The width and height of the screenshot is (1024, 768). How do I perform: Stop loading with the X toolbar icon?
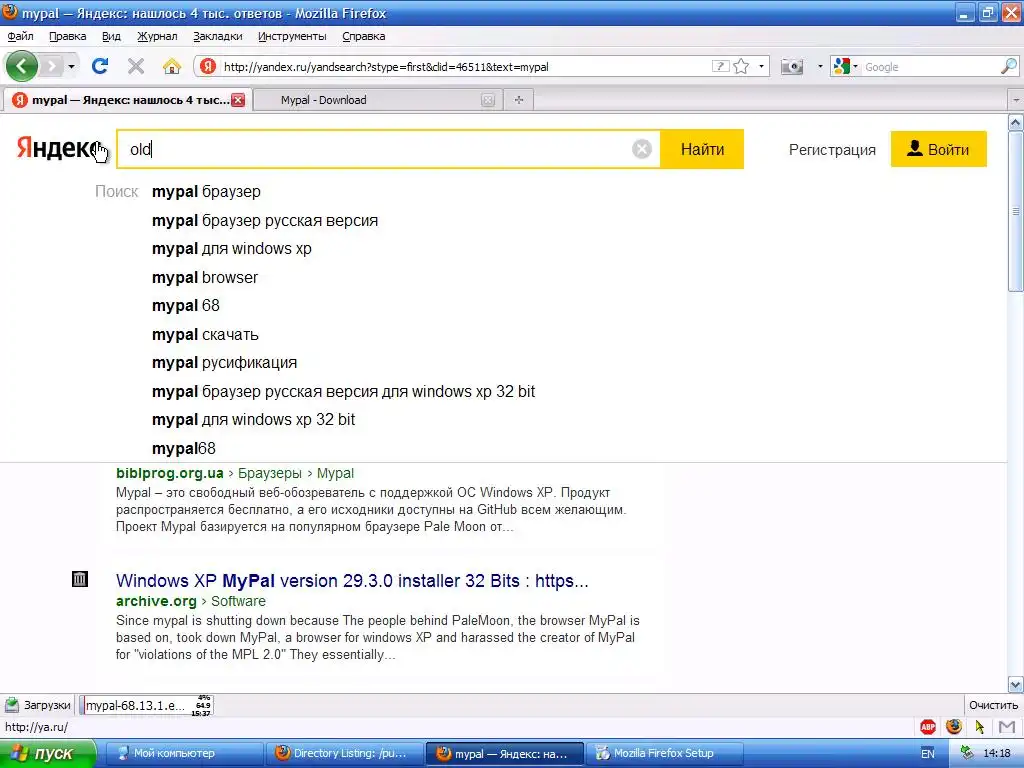pos(136,66)
